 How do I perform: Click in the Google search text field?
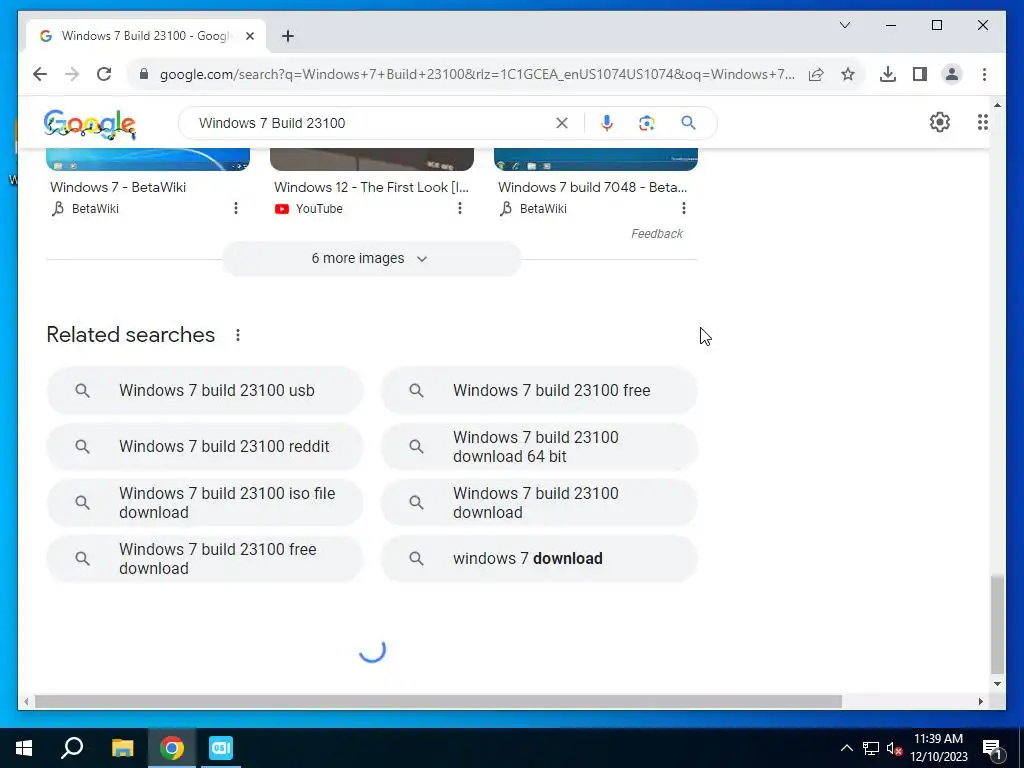(x=372, y=123)
